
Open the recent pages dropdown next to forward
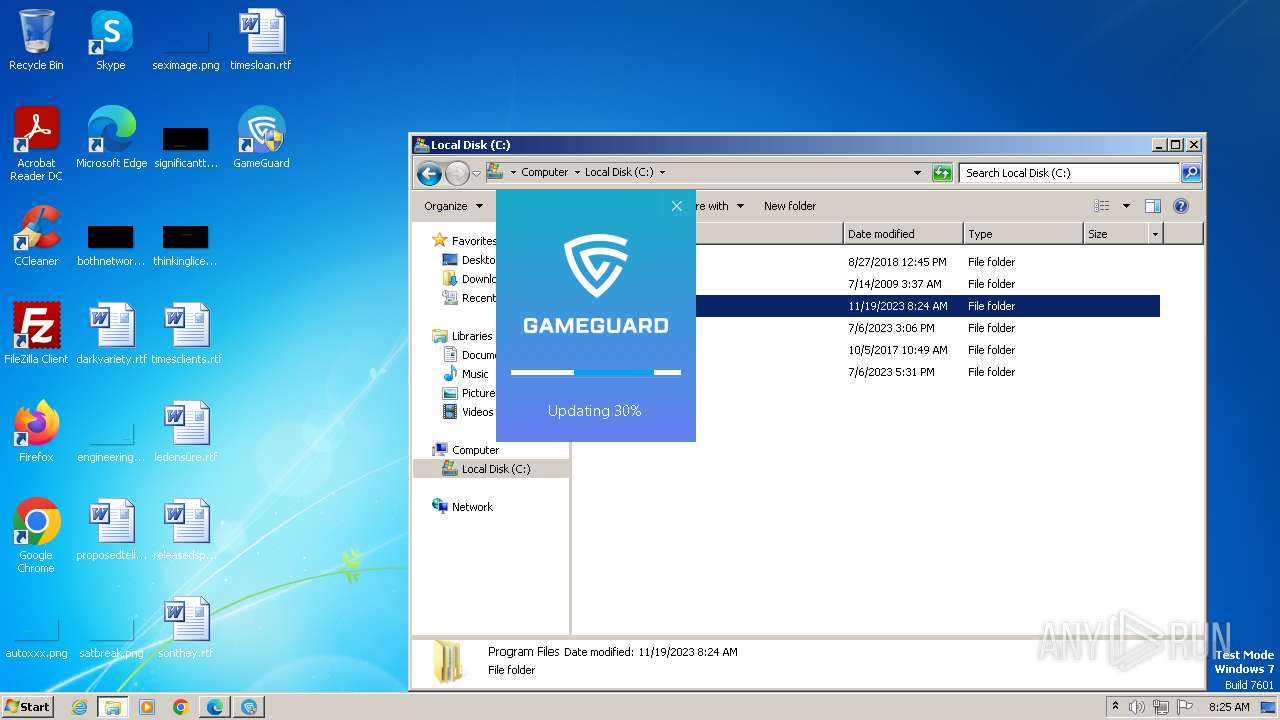476,173
